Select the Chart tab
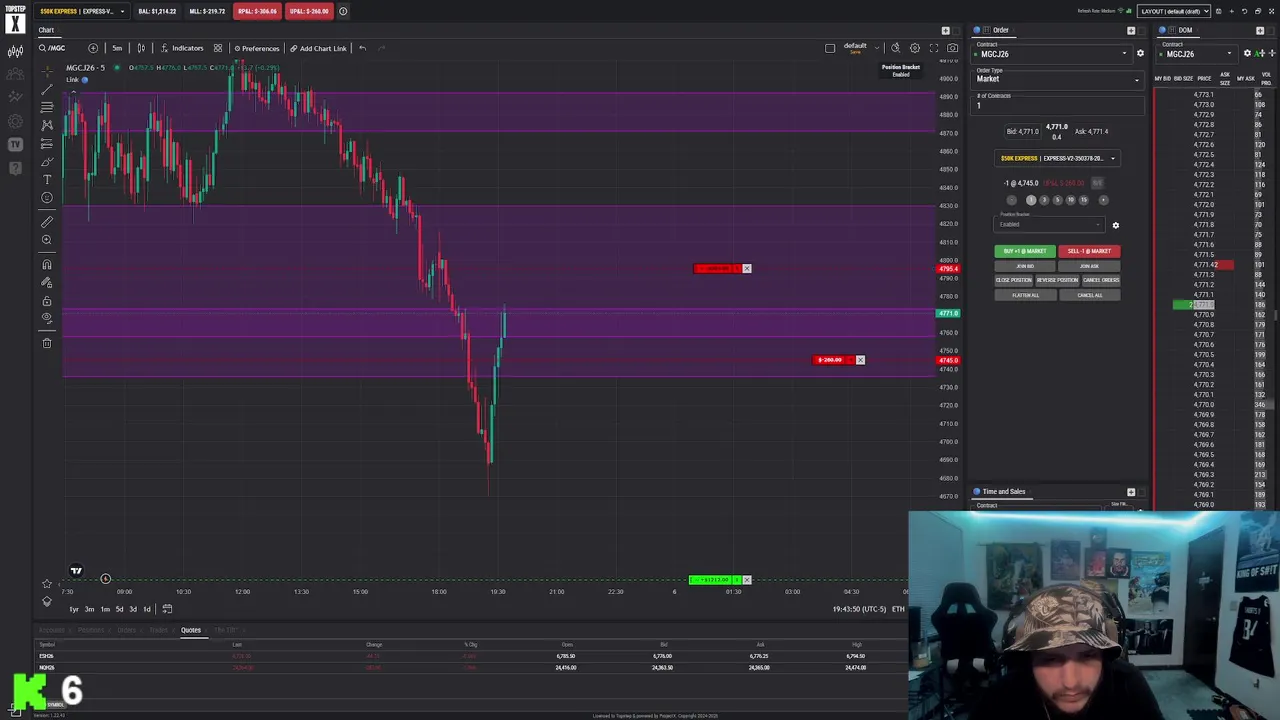This screenshot has width=1280, height=720. tap(46, 30)
